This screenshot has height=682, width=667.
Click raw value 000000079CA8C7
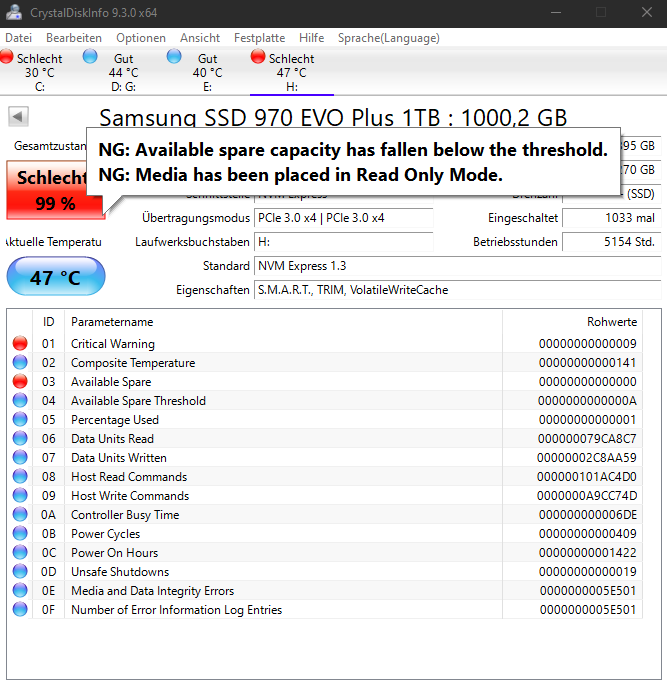pos(587,438)
